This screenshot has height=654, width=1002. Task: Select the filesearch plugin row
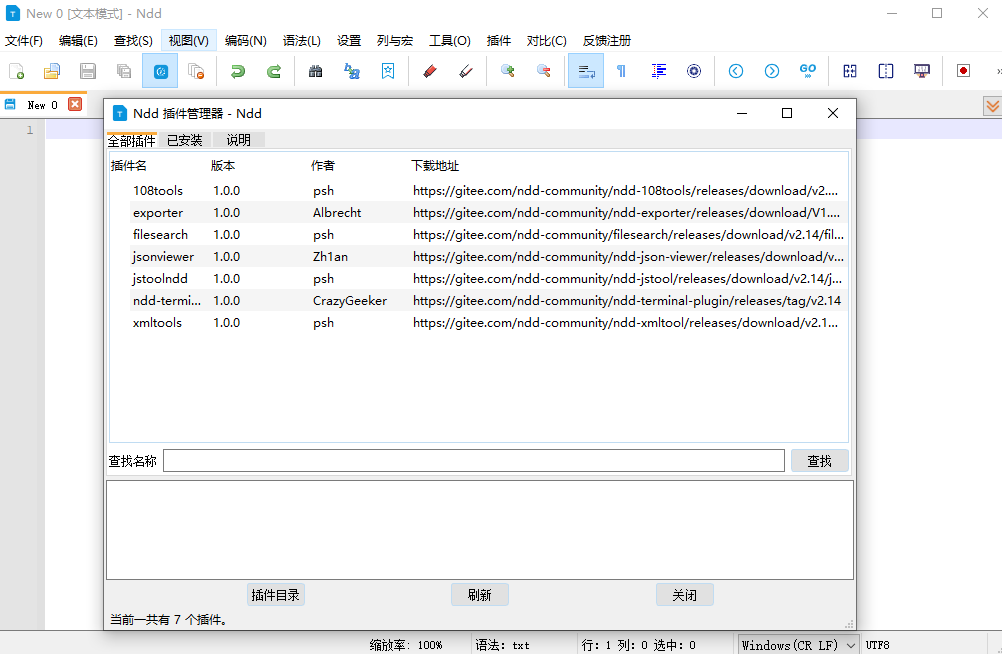[479, 235]
